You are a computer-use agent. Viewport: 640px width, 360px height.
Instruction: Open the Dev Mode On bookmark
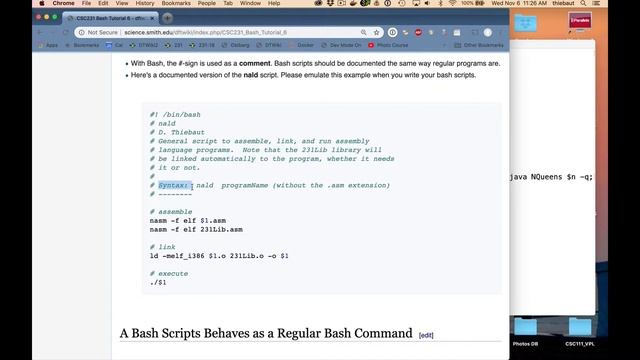[341, 45]
